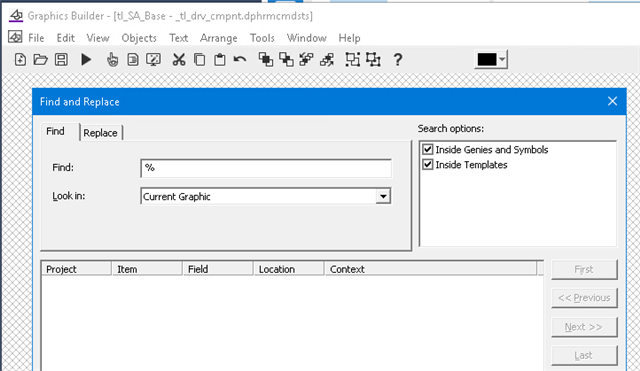The width and height of the screenshot is (640, 371).
Task: Click the Next >> button
Action: pyautogui.click(x=584, y=327)
